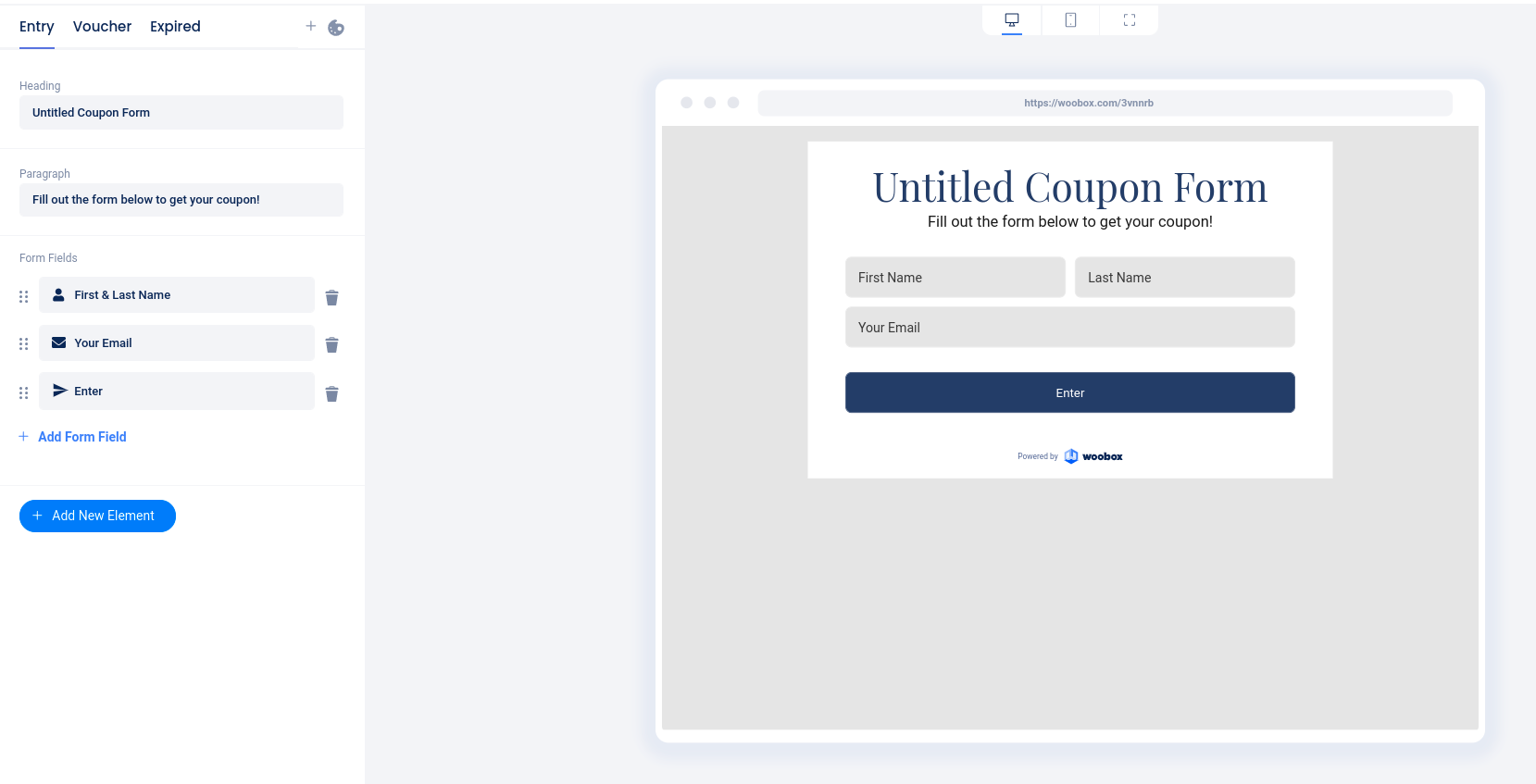
Task: Grab drag handle for Your Email row
Action: (24, 343)
